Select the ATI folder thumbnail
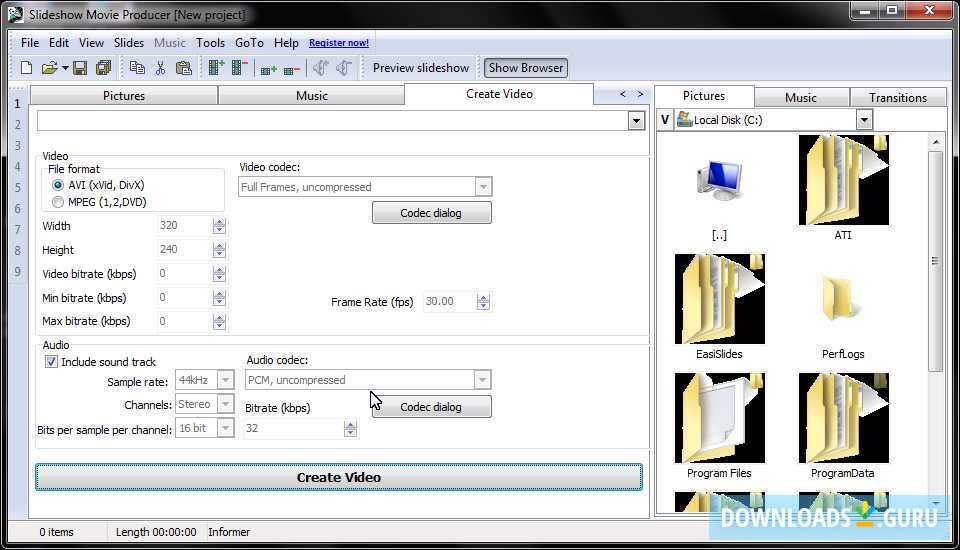Image resolution: width=960 pixels, height=550 pixels. point(843,180)
